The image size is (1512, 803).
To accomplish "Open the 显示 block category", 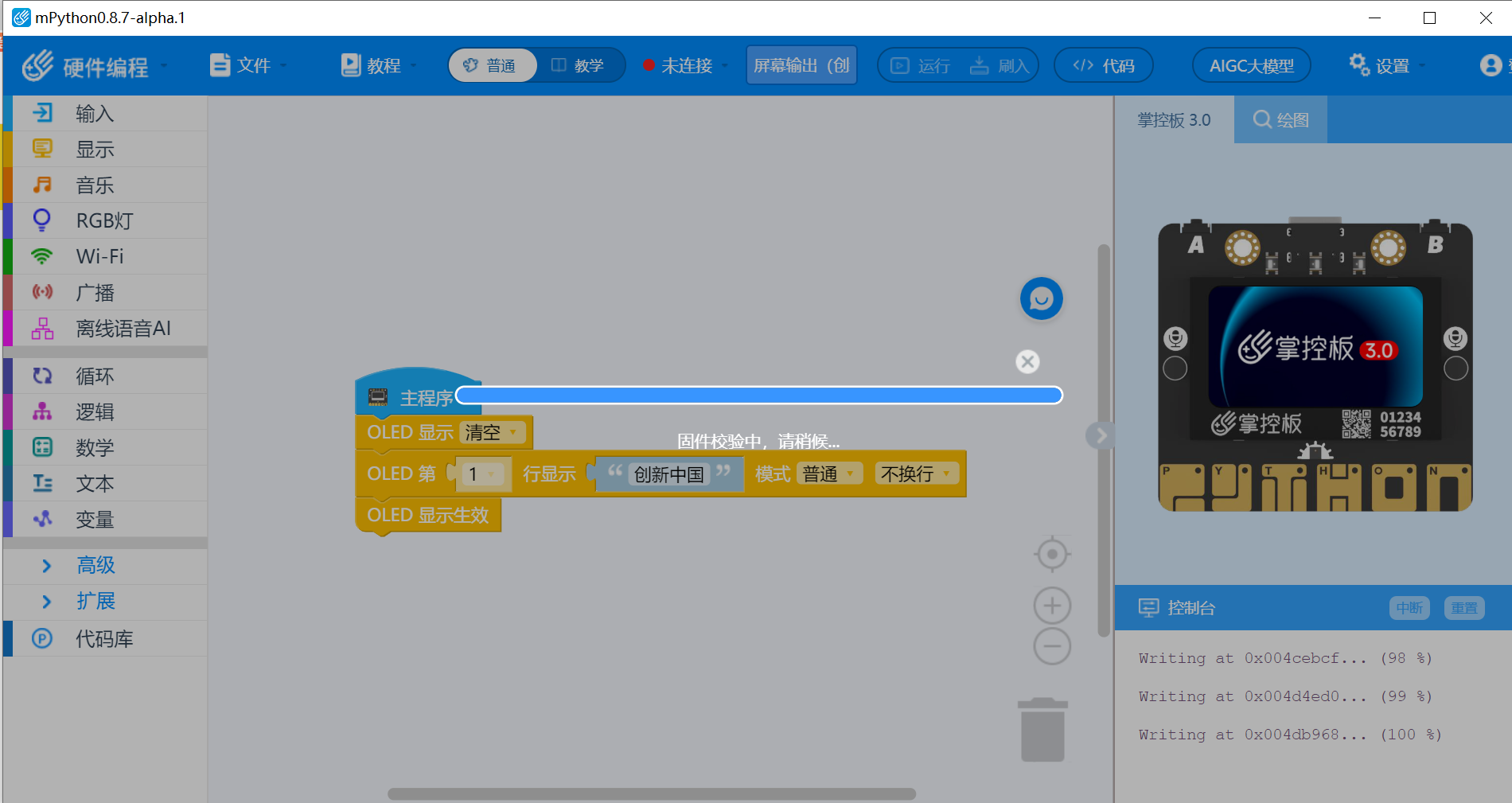I will (x=105, y=150).
